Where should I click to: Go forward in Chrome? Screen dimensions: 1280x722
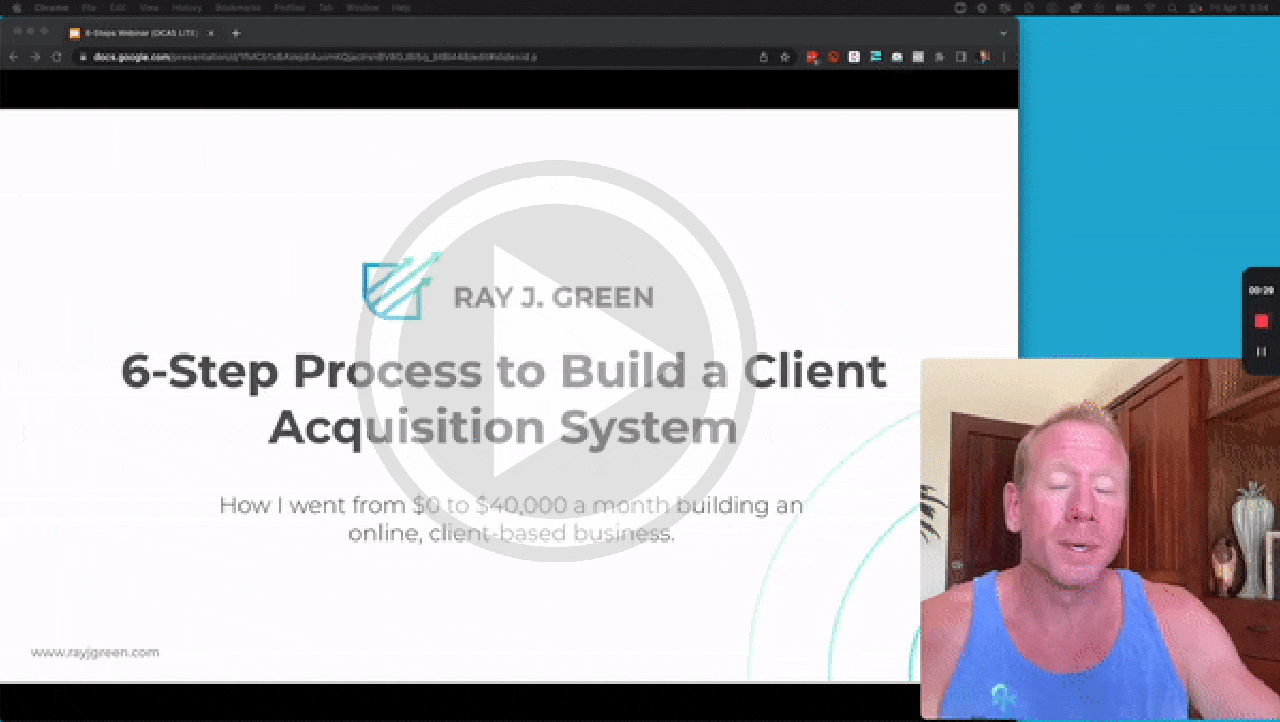(36, 57)
